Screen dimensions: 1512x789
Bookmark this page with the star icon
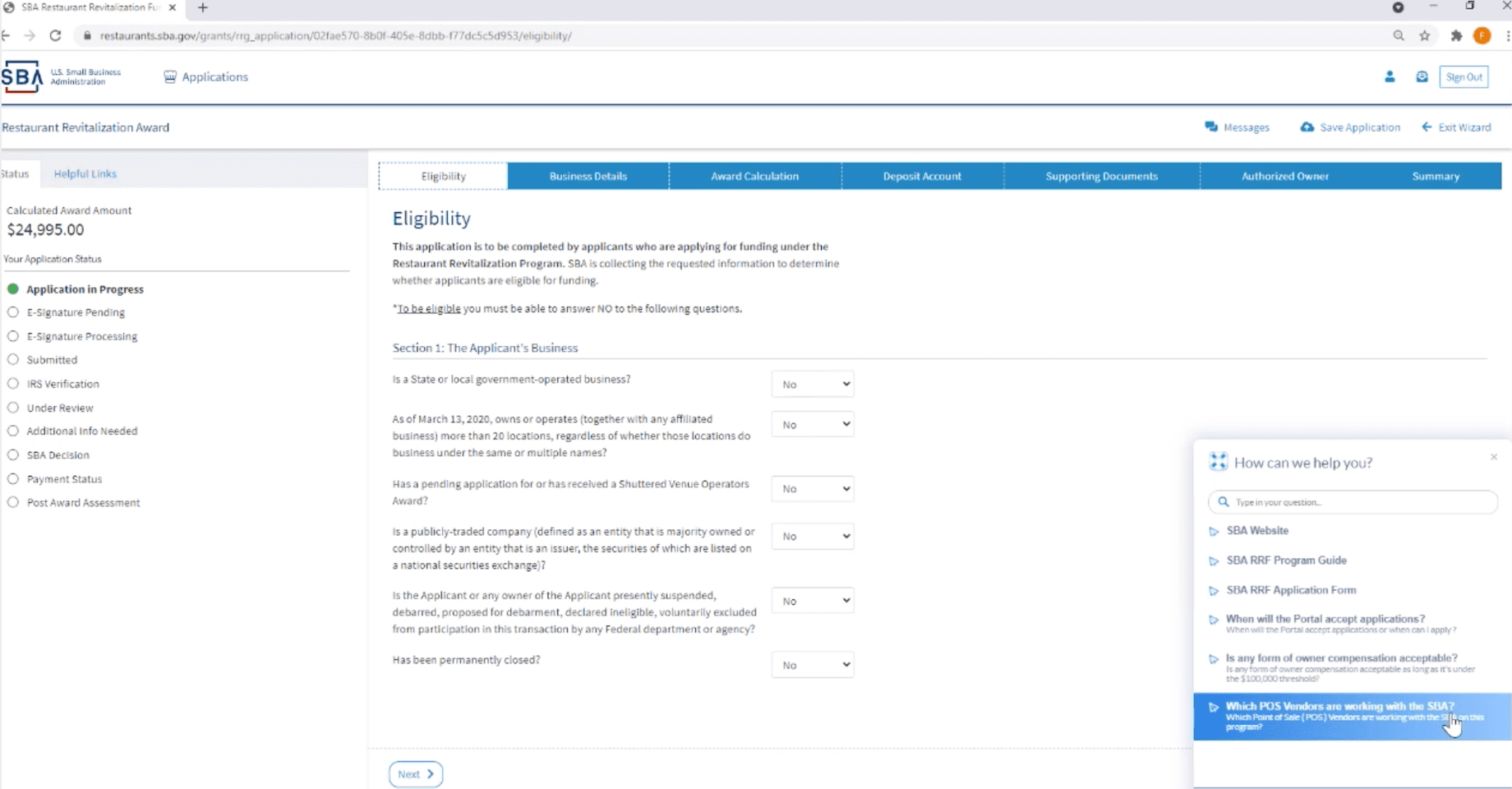coord(1425,35)
